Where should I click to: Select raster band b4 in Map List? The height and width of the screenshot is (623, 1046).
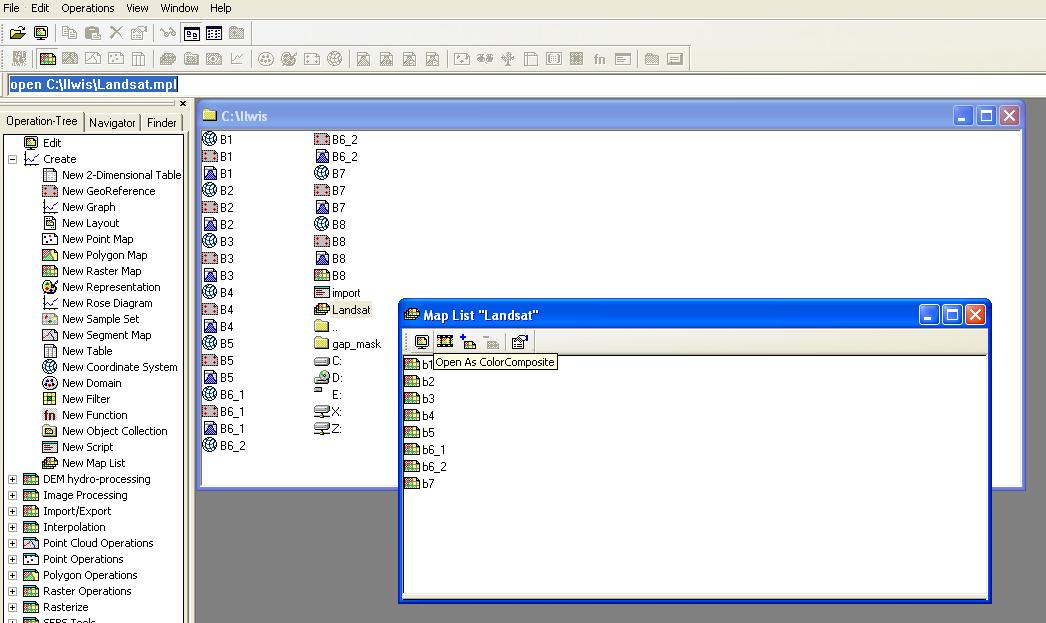[427, 416]
